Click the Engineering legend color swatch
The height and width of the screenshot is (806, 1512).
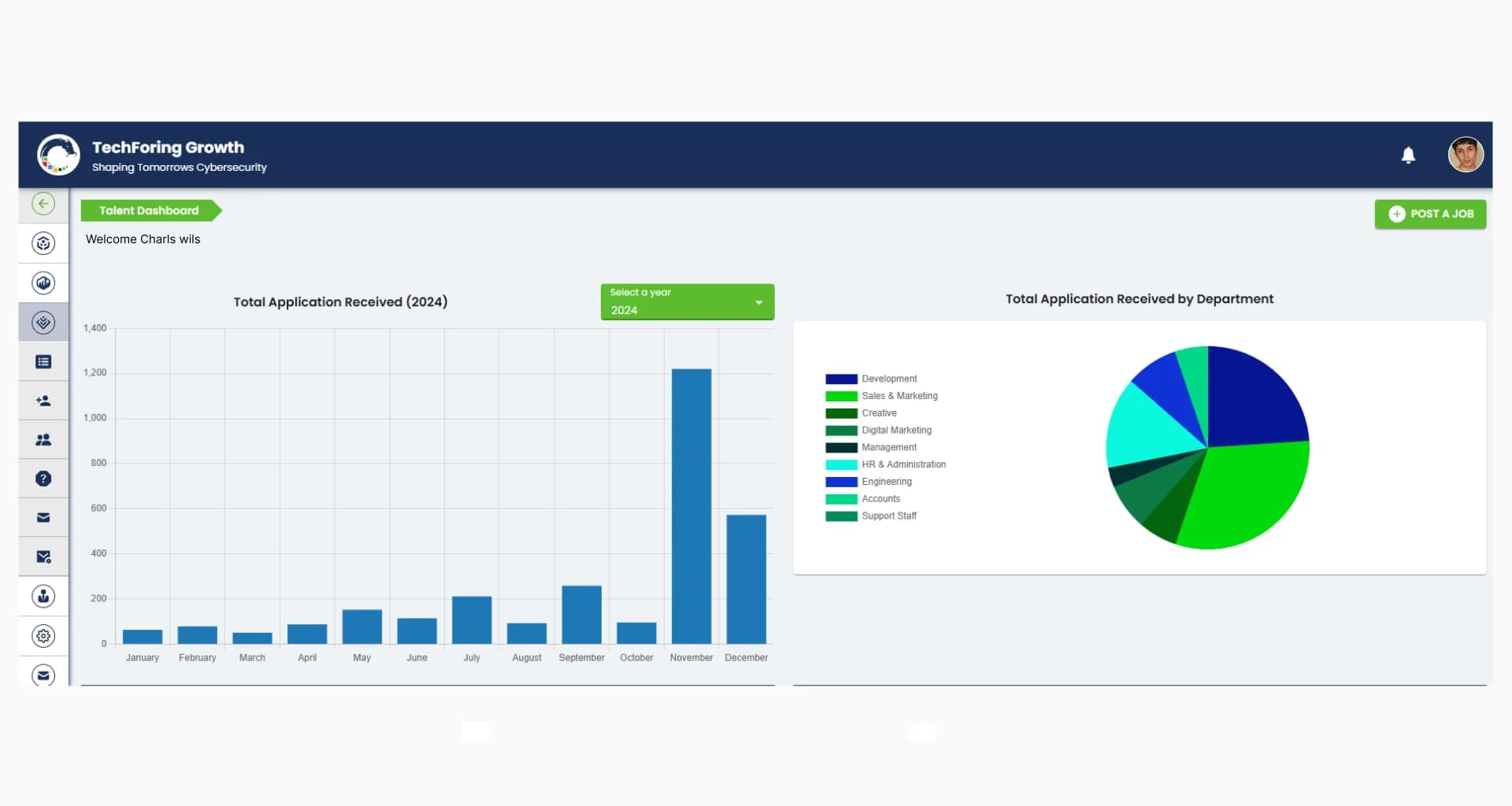(x=841, y=482)
